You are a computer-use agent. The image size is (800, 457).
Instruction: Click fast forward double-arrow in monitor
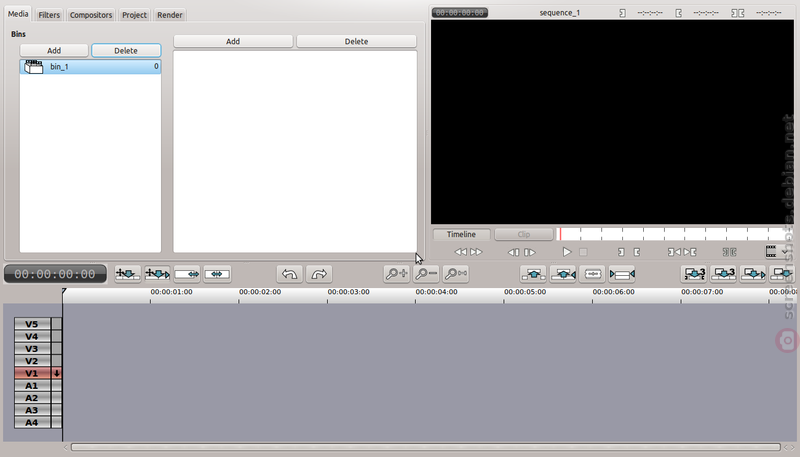[x=476, y=252]
